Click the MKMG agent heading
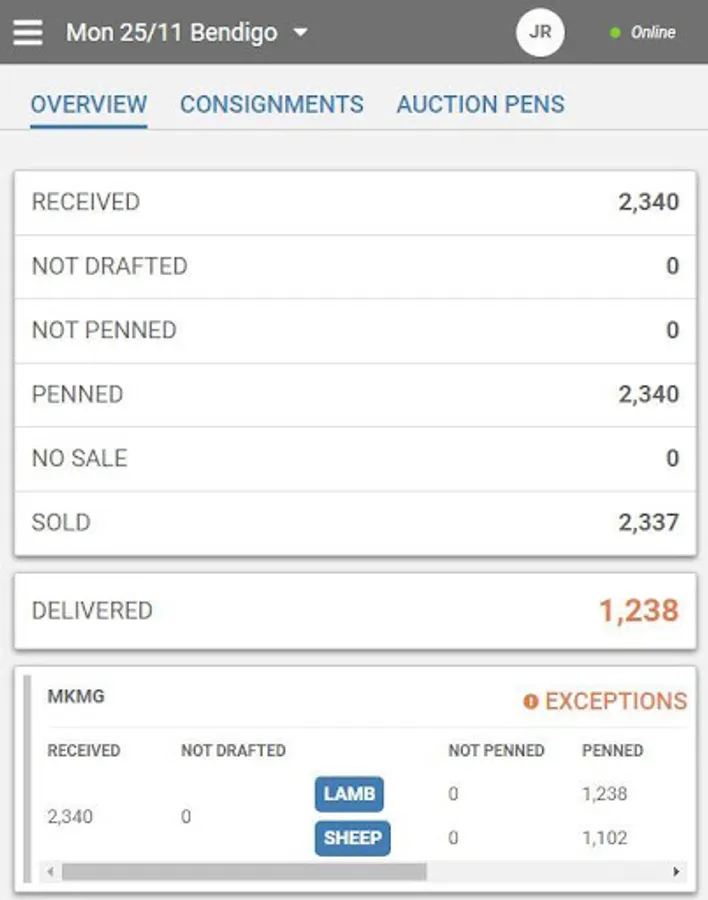The image size is (708, 900). [76, 696]
